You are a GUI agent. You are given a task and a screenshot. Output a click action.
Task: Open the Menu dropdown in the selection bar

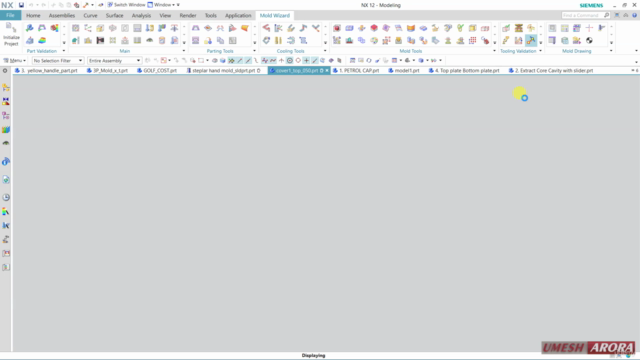click(x=15, y=60)
